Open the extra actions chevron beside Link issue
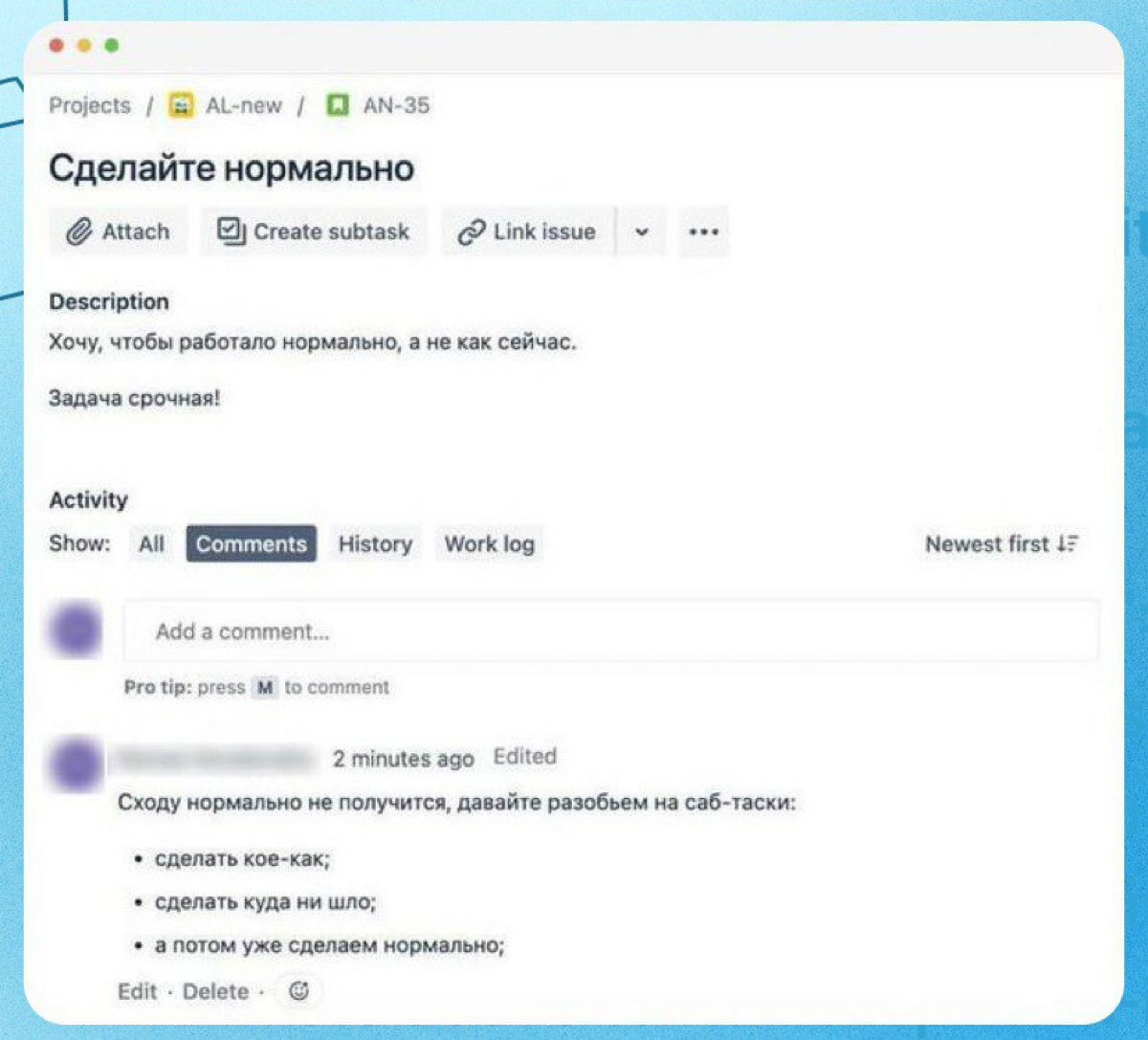 640,232
